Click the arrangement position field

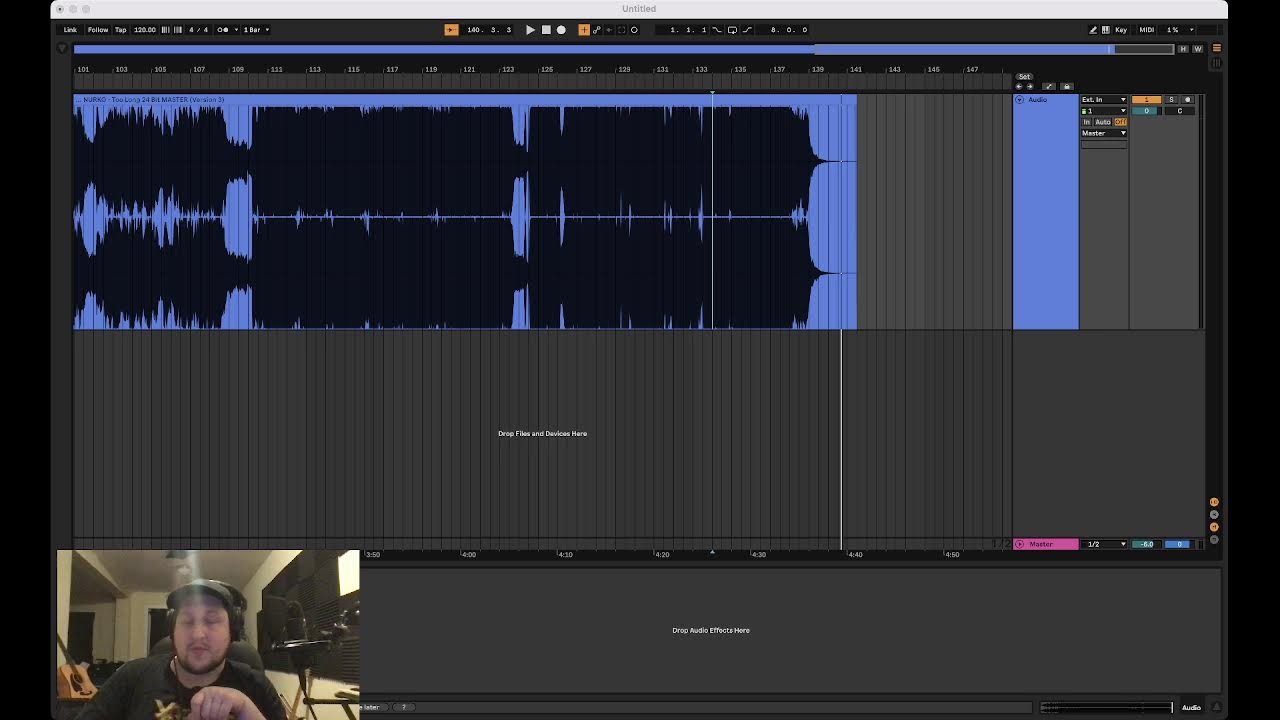(x=489, y=30)
